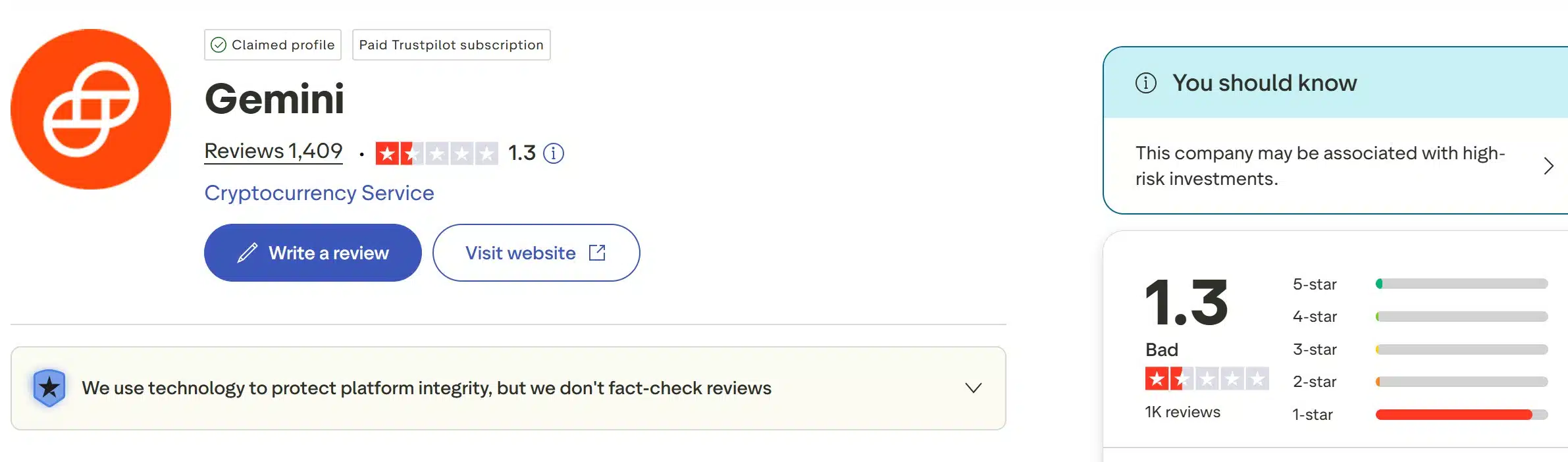Open the high-risk investments warning arrow

tap(1548, 166)
